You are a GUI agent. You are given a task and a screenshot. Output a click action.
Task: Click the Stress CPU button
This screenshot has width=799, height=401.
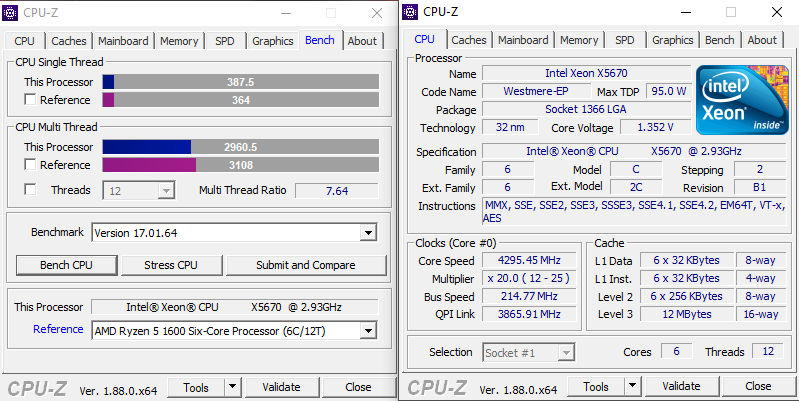(x=171, y=265)
